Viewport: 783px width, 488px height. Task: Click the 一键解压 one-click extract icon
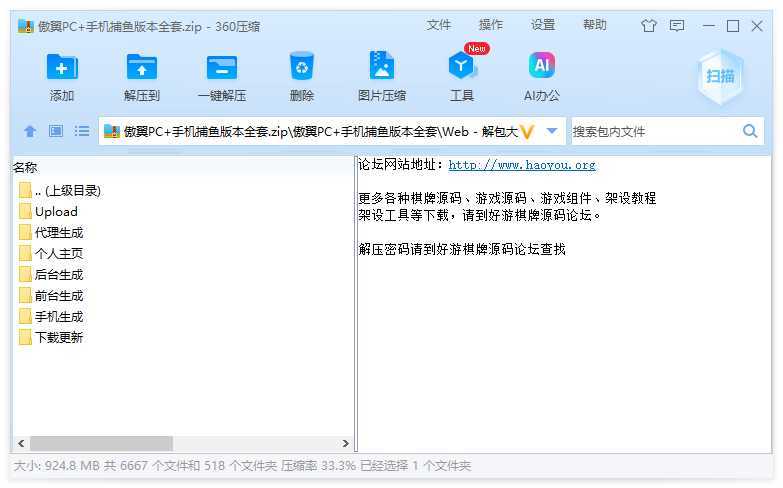coord(221,68)
